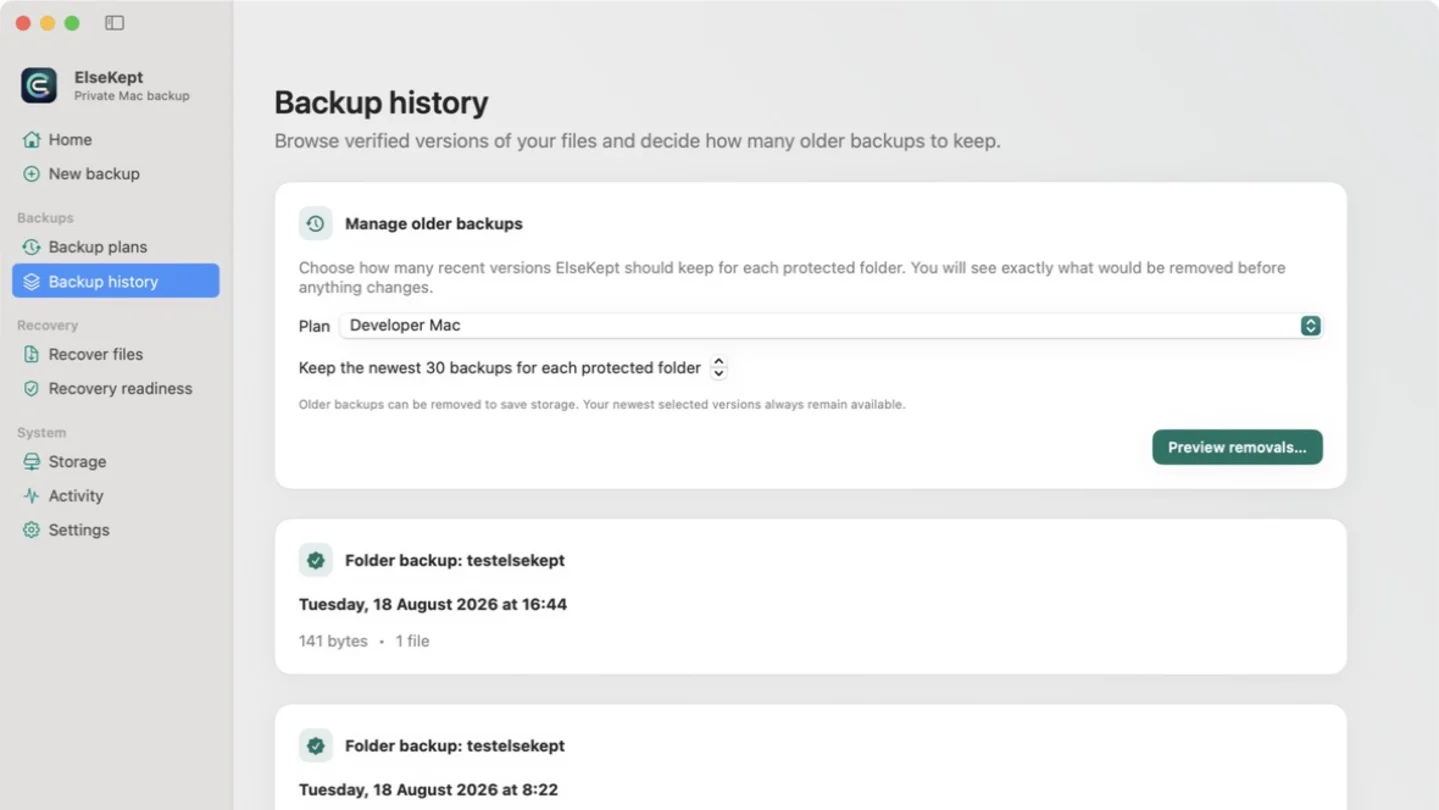Open the Home page
This screenshot has height=810, width=1439.
(x=116, y=140)
